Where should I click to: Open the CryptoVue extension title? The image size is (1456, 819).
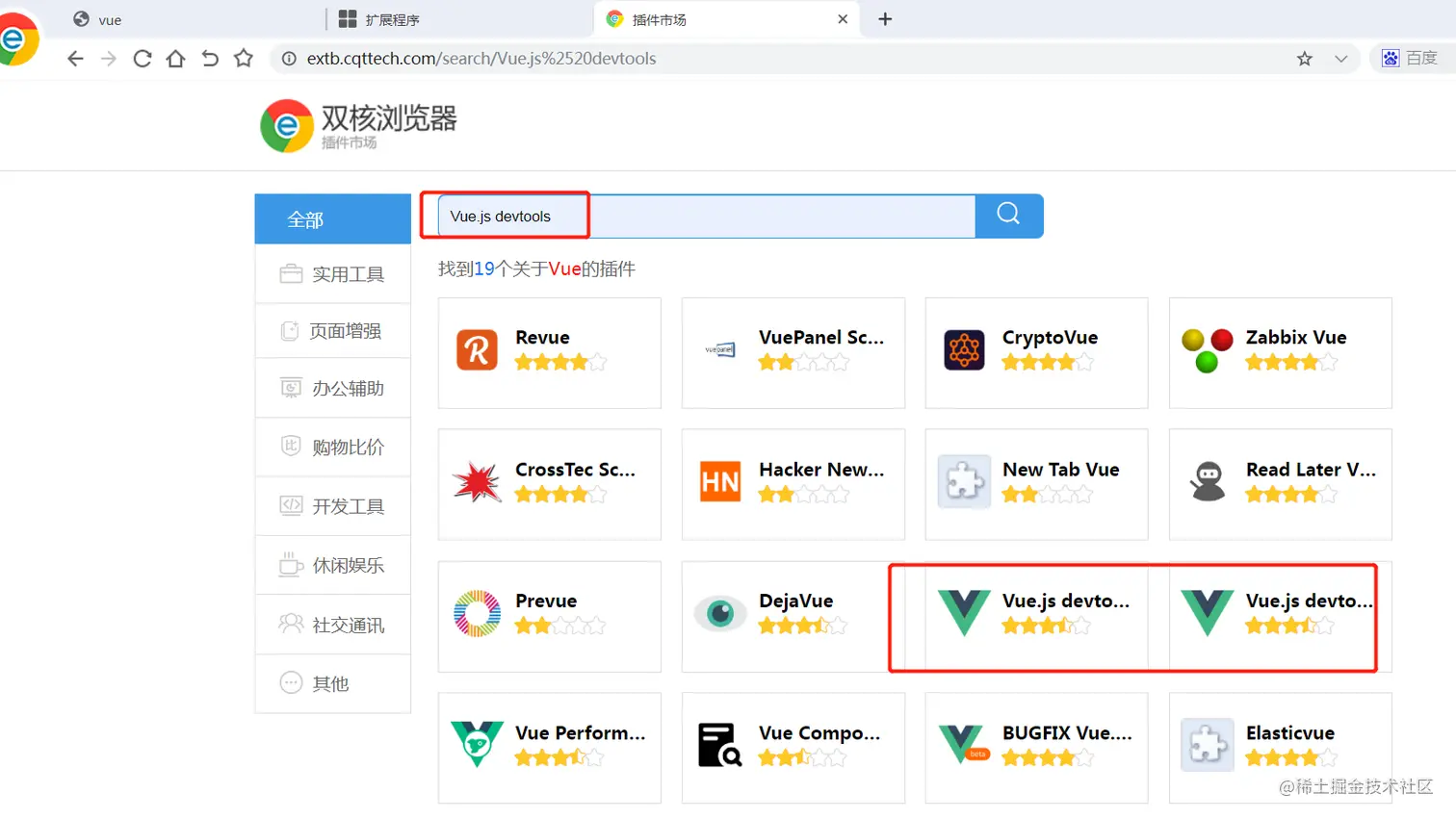[x=1050, y=338]
